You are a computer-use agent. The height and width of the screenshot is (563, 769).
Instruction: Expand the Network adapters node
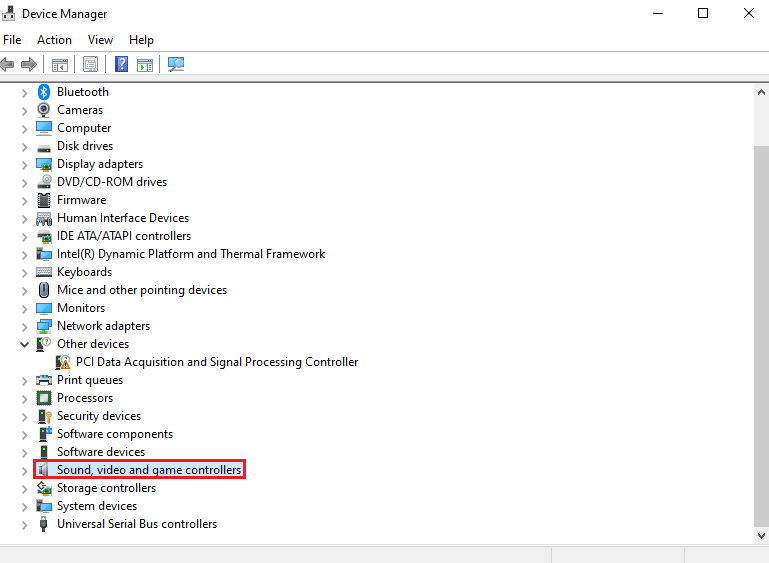24,327
